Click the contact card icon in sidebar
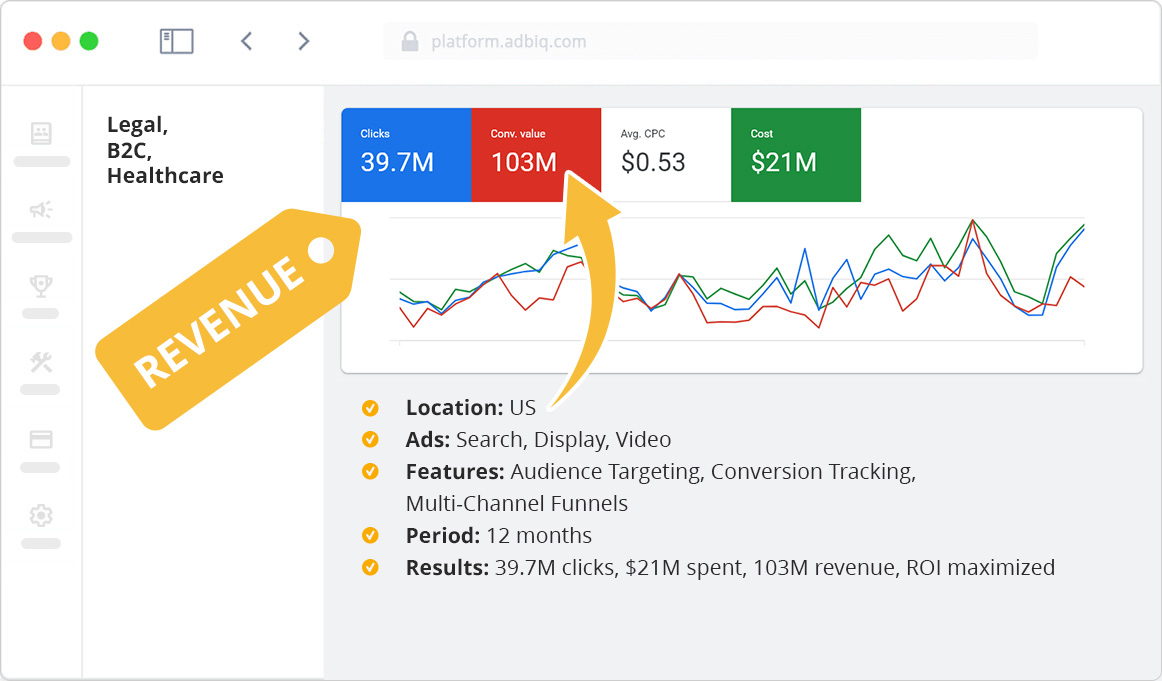 coord(41,133)
